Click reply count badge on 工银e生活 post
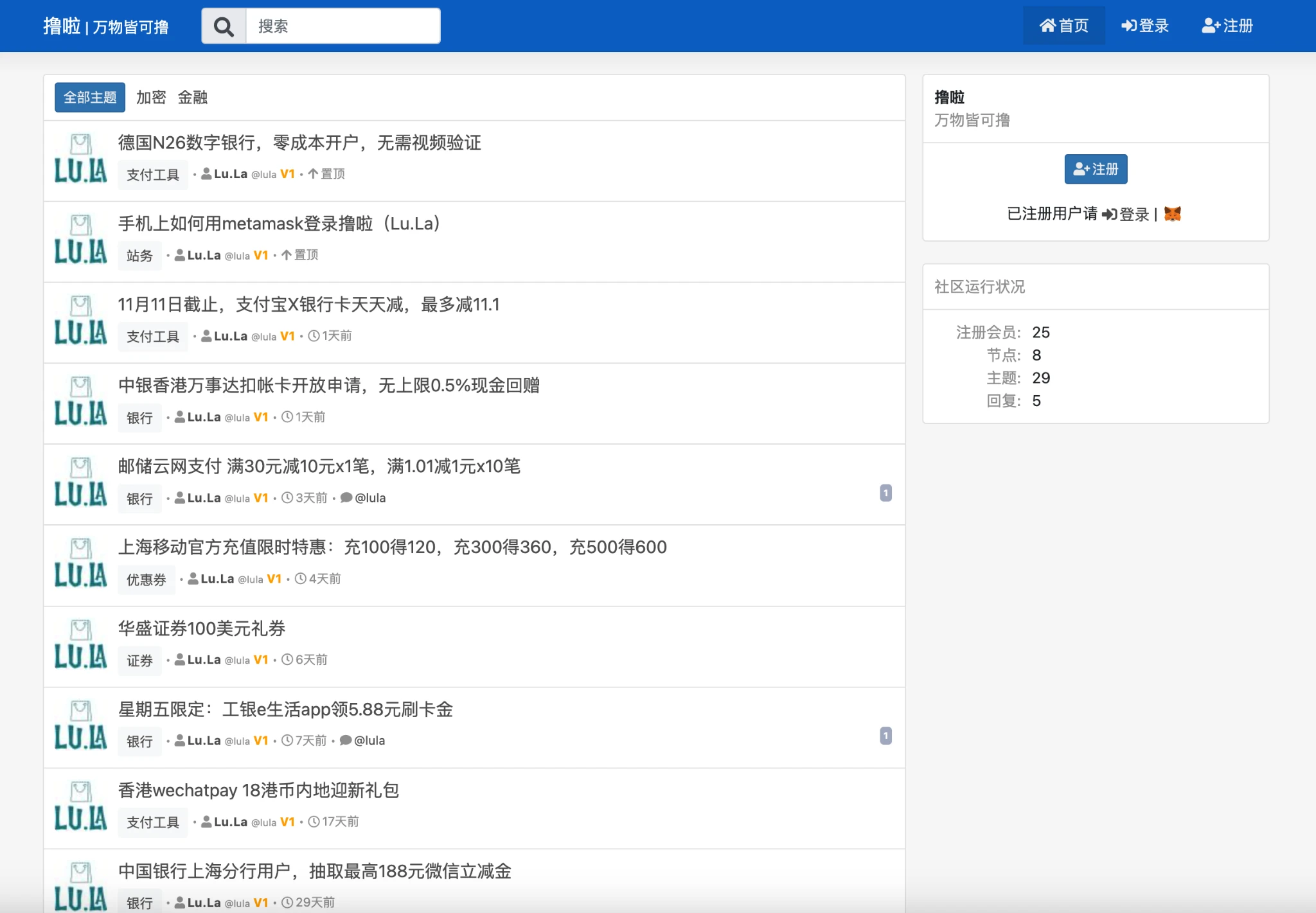Image resolution: width=1316 pixels, height=913 pixels. [885, 736]
